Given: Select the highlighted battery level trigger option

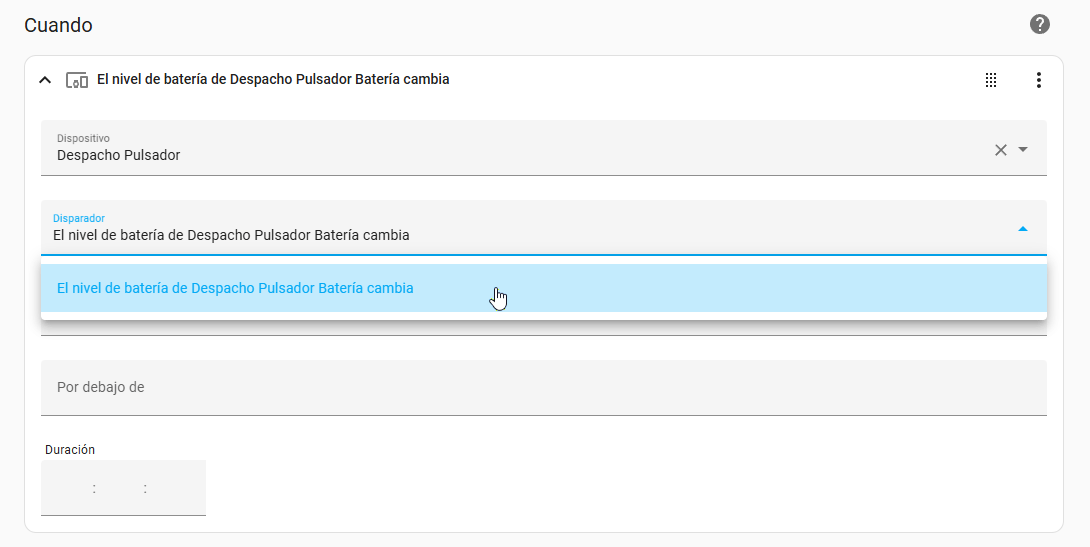Looking at the screenshot, I should pyautogui.click(x=544, y=288).
